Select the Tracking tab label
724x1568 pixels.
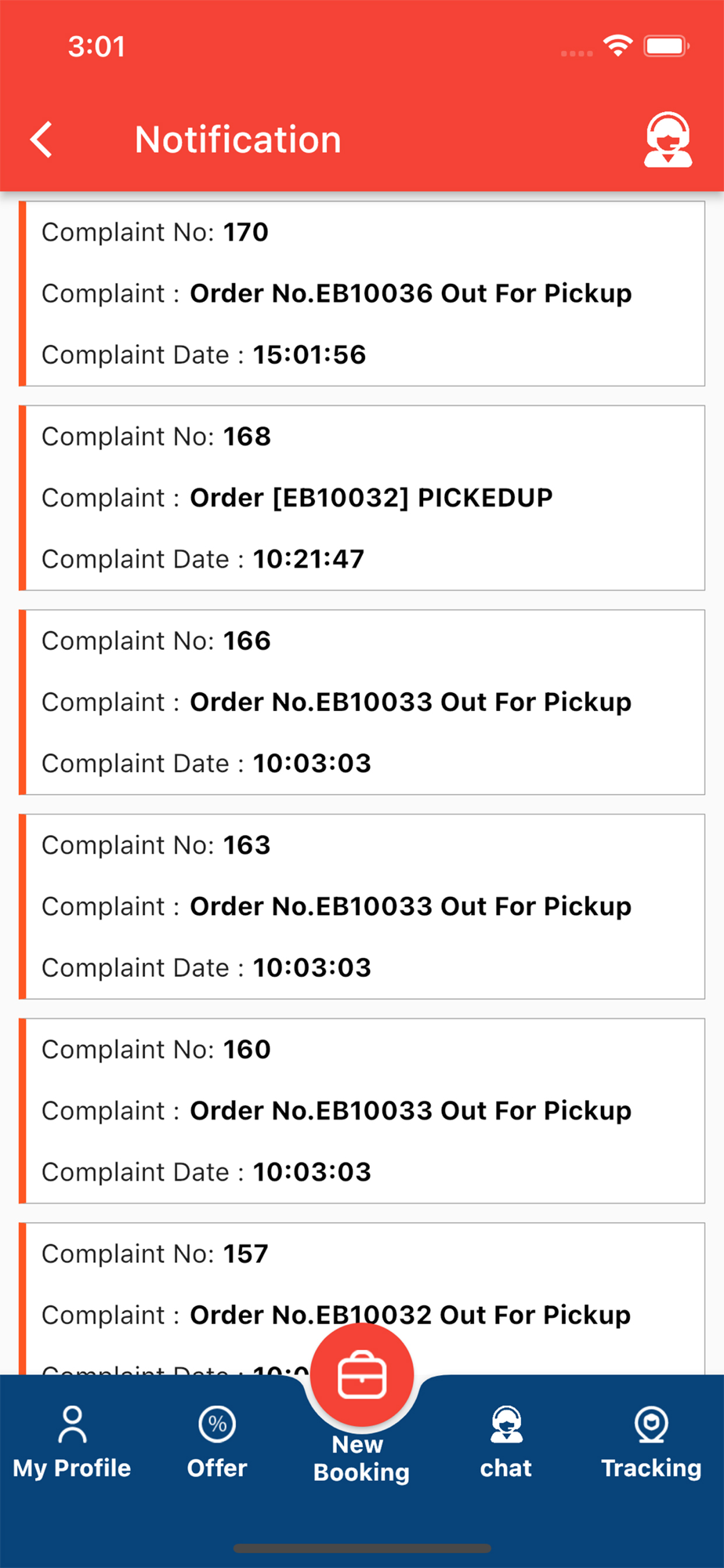[x=651, y=1468]
